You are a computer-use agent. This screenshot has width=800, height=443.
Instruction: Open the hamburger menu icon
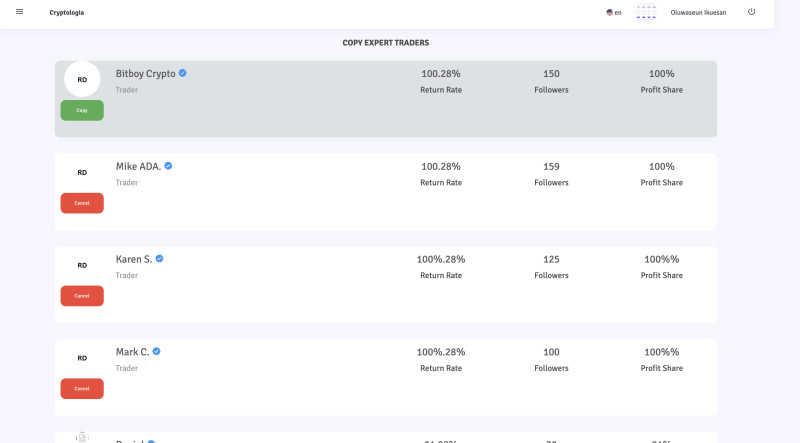19,12
